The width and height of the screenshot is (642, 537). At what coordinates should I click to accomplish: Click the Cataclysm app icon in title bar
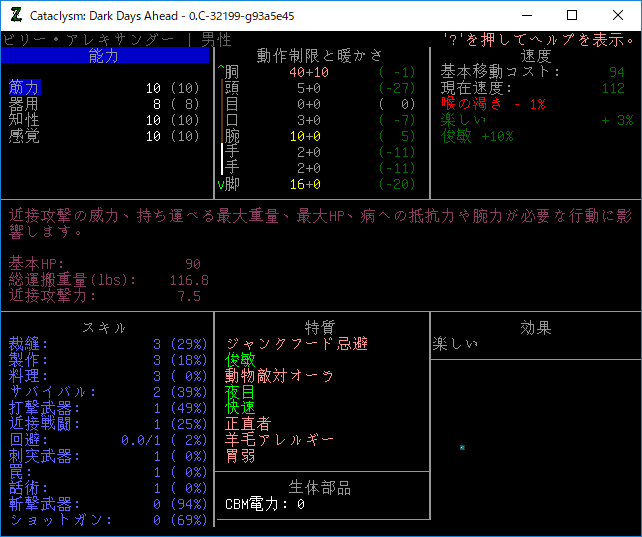[15, 16]
